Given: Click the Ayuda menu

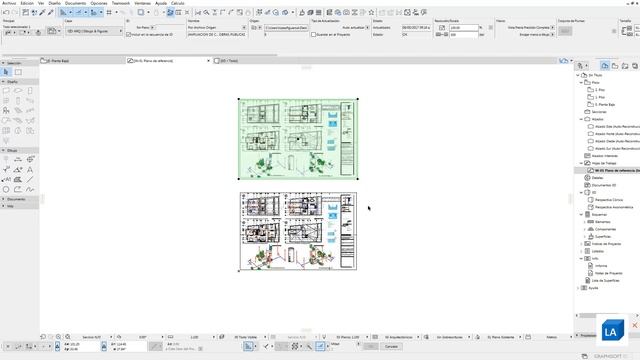Looking at the screenshot, I should coord(161,3).
